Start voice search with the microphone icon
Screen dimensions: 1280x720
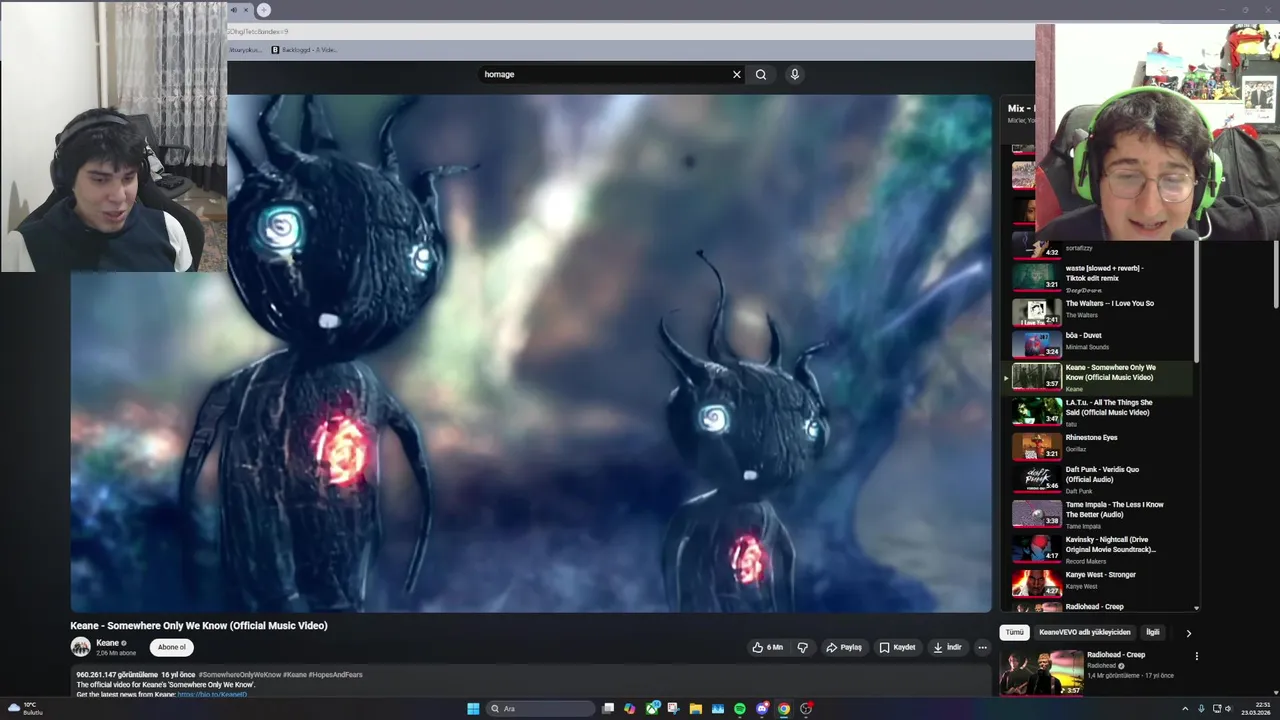794,74
